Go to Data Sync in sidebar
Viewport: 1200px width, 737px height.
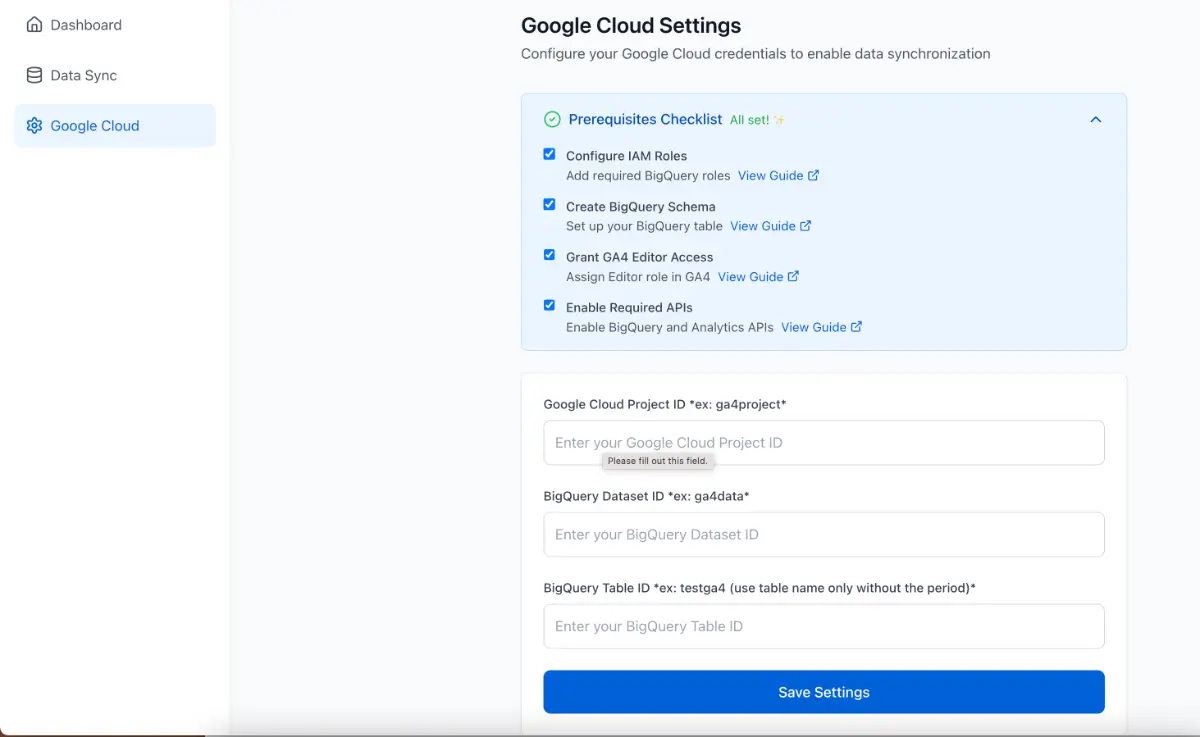(84, 75)
